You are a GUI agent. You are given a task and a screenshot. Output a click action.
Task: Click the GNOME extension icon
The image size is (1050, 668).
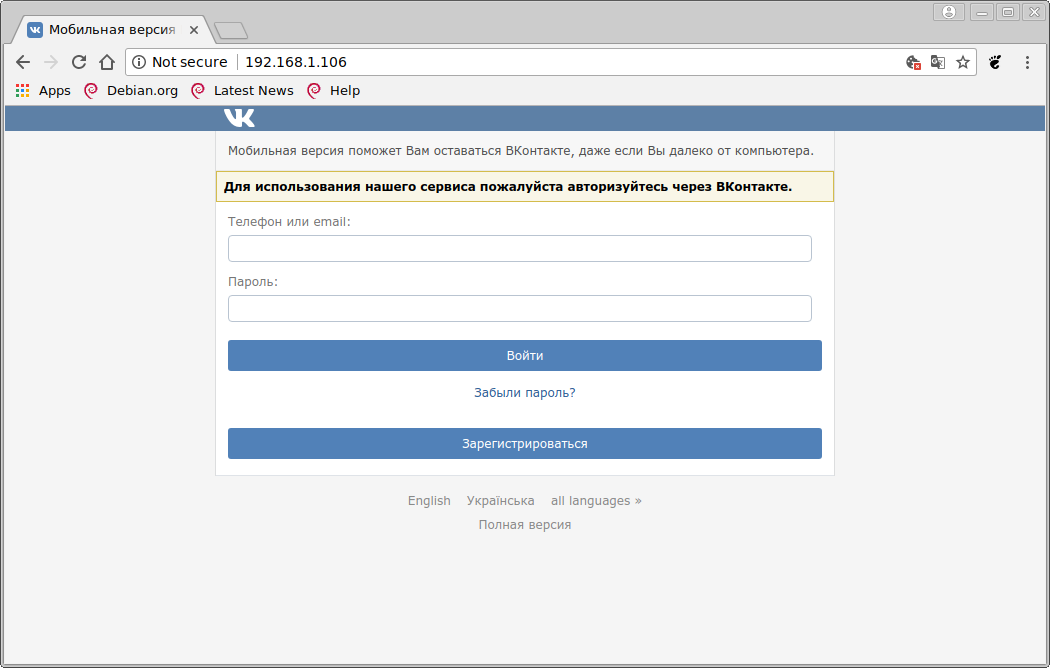[995, 62]
